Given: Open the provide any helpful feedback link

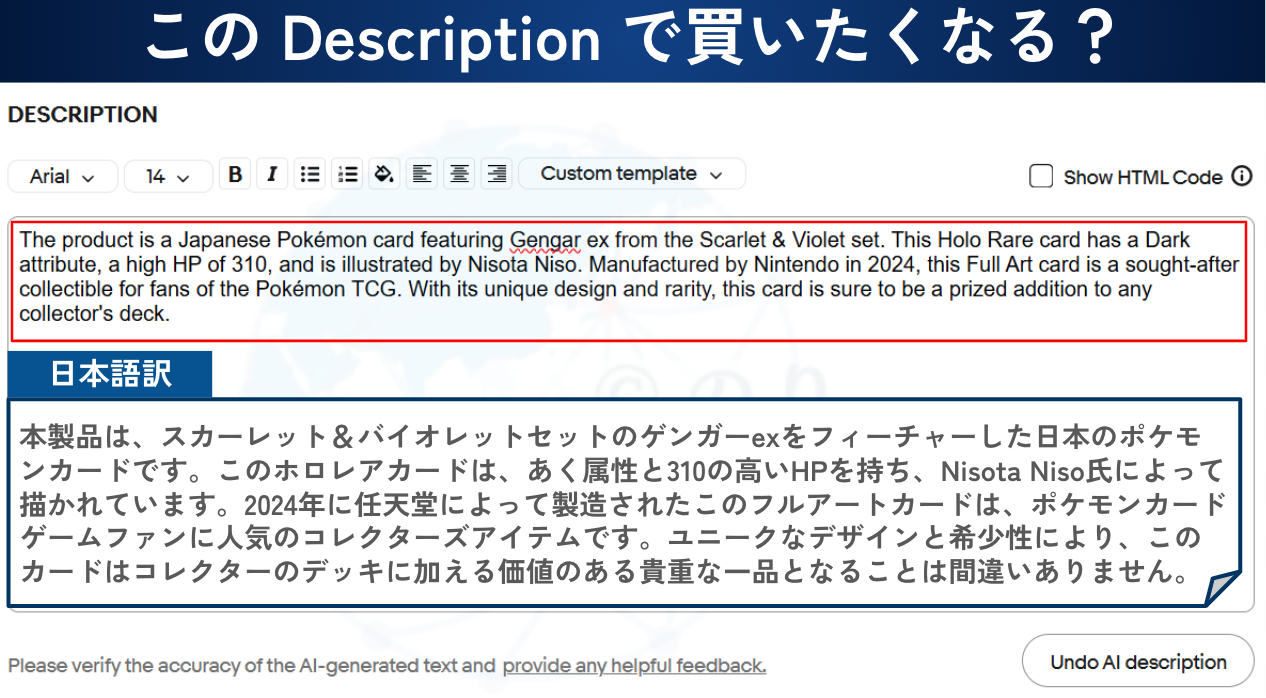Looking at the screenshot, I should tap(634, 666).
